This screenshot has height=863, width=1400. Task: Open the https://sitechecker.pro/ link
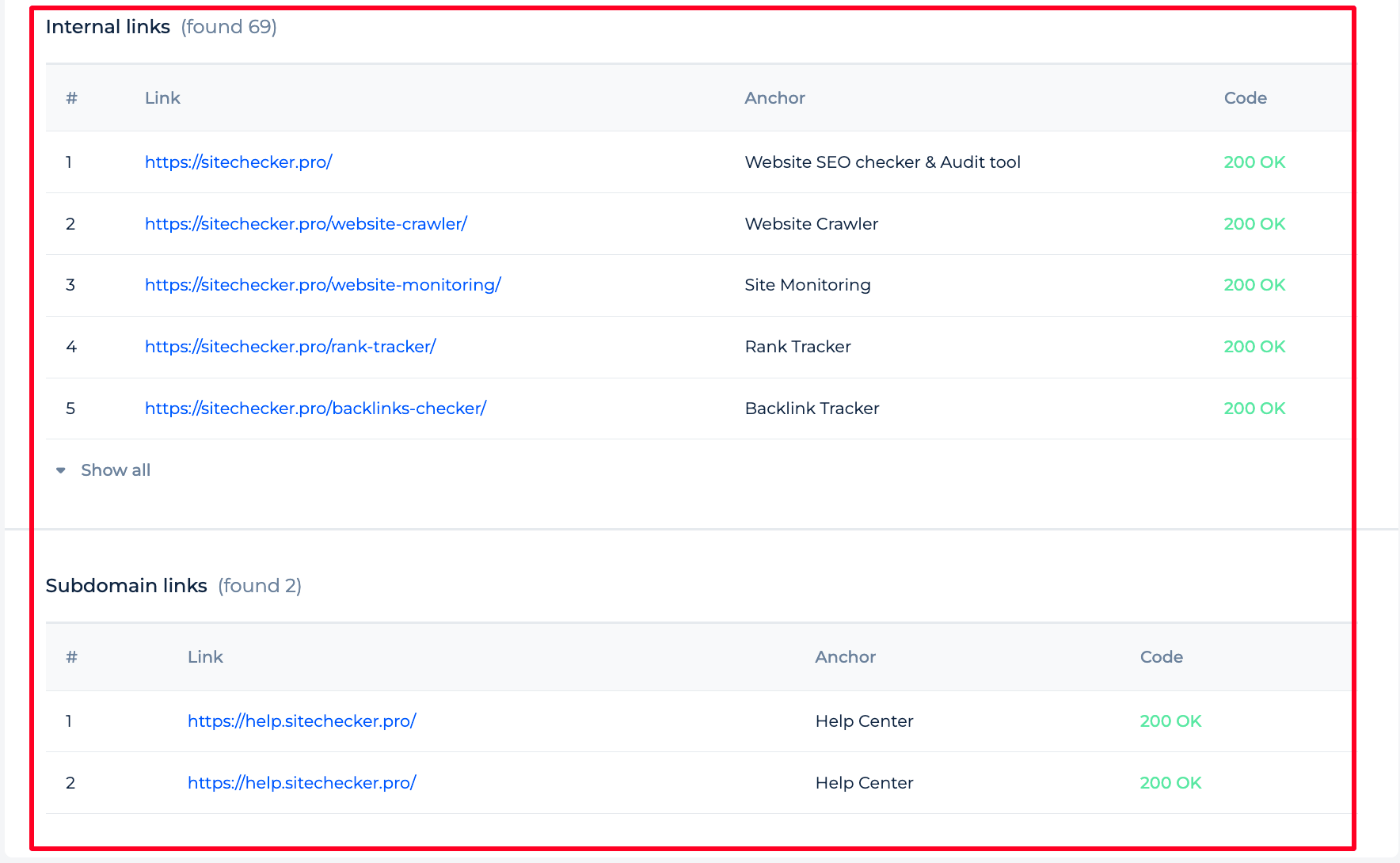point(238,162)
